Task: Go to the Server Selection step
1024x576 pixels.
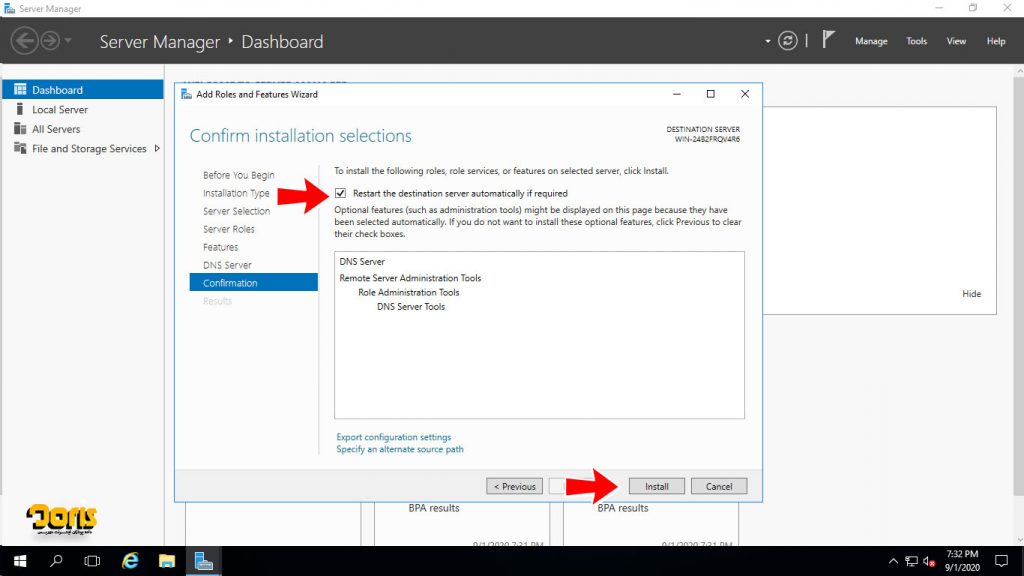Action: point(236,211)
